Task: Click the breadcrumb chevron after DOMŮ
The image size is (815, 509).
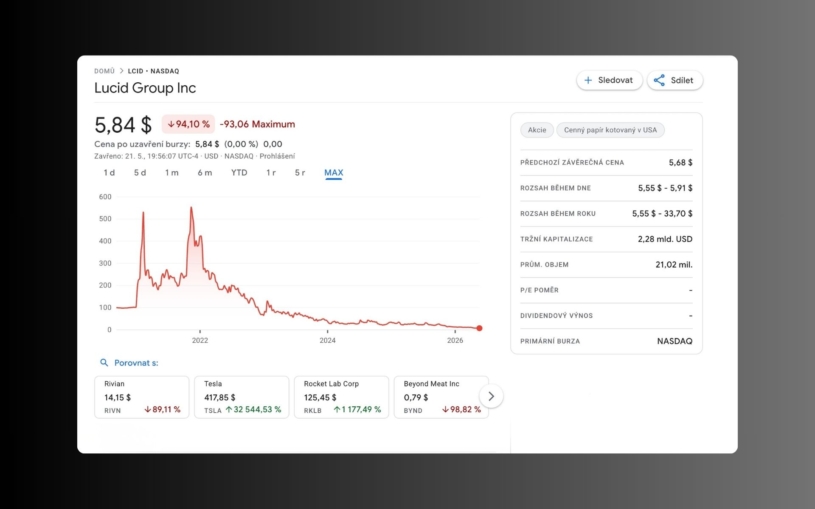Action: click(121, 71)
